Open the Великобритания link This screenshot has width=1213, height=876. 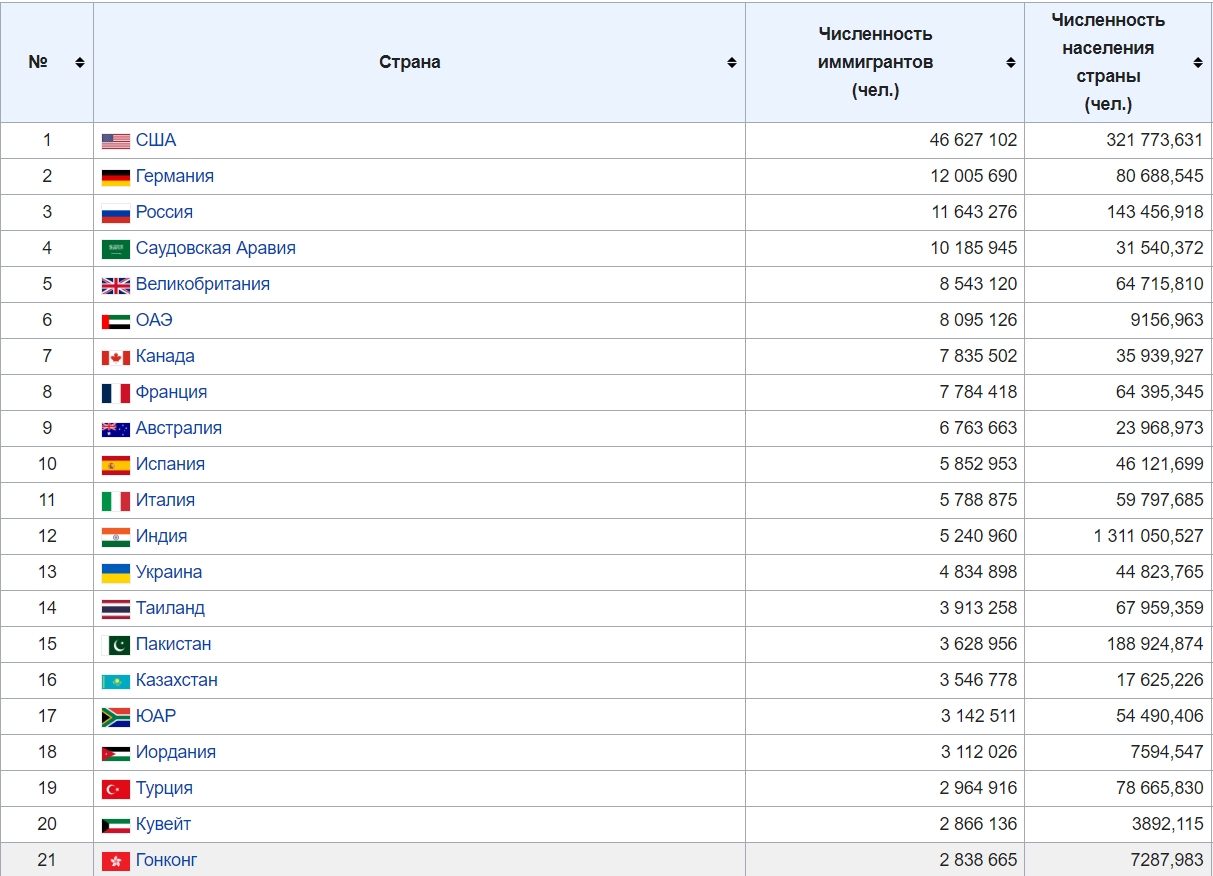point(203,284)
